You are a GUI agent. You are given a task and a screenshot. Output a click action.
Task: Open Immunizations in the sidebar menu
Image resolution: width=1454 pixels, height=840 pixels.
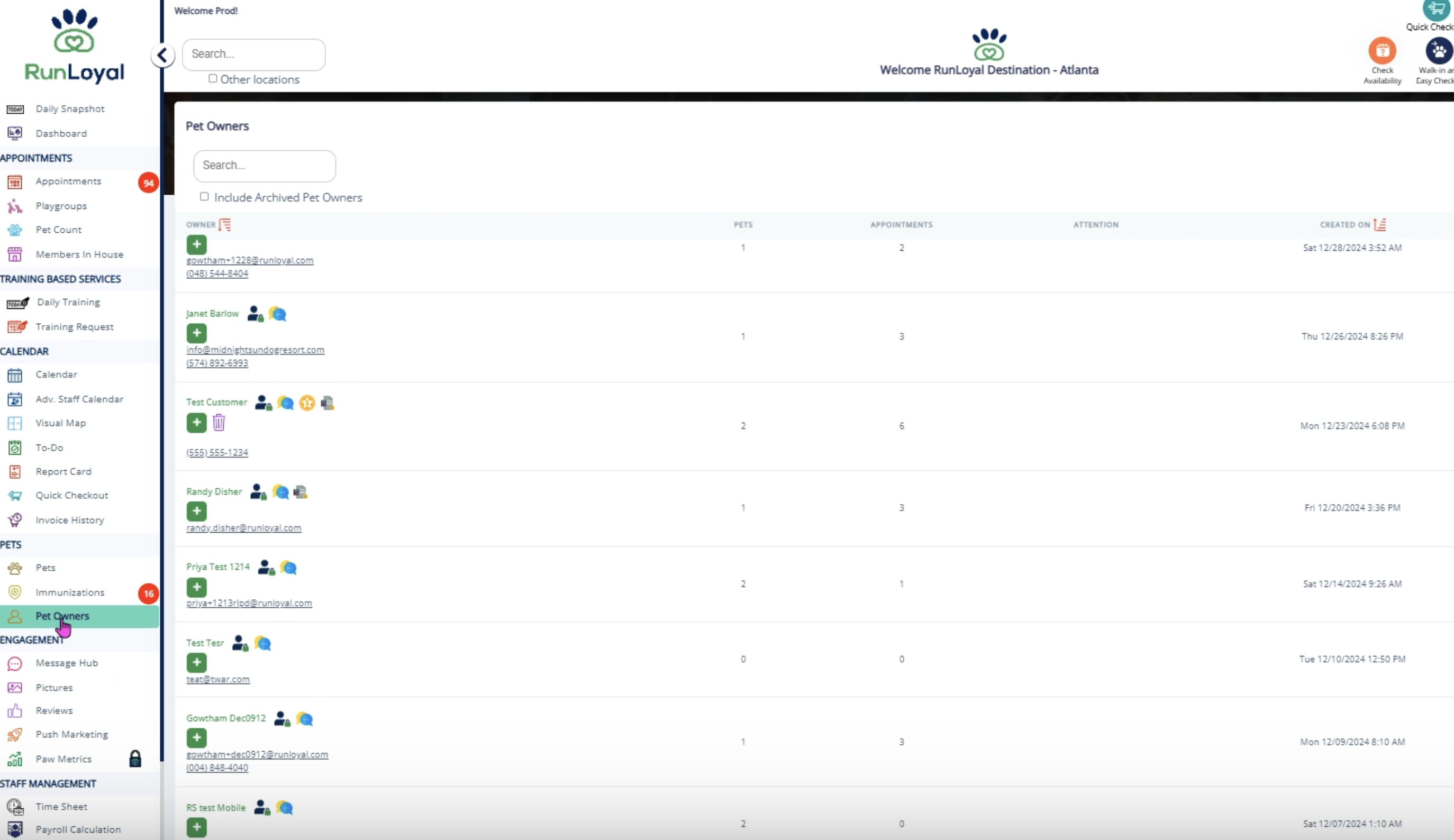coord(70,592)
